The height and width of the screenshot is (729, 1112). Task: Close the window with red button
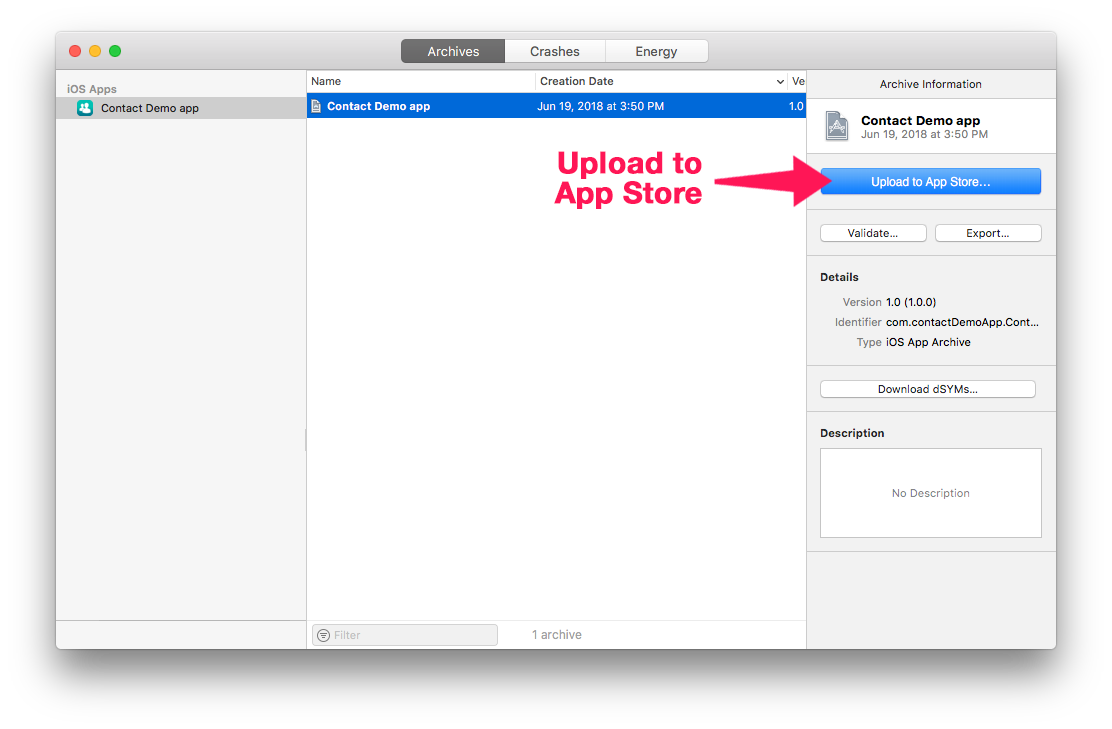click(74, 51)
